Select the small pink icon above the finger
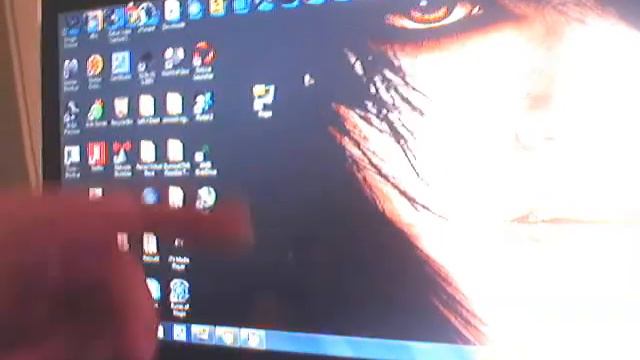This screenshot has height=360, width=640. [96, 193]
